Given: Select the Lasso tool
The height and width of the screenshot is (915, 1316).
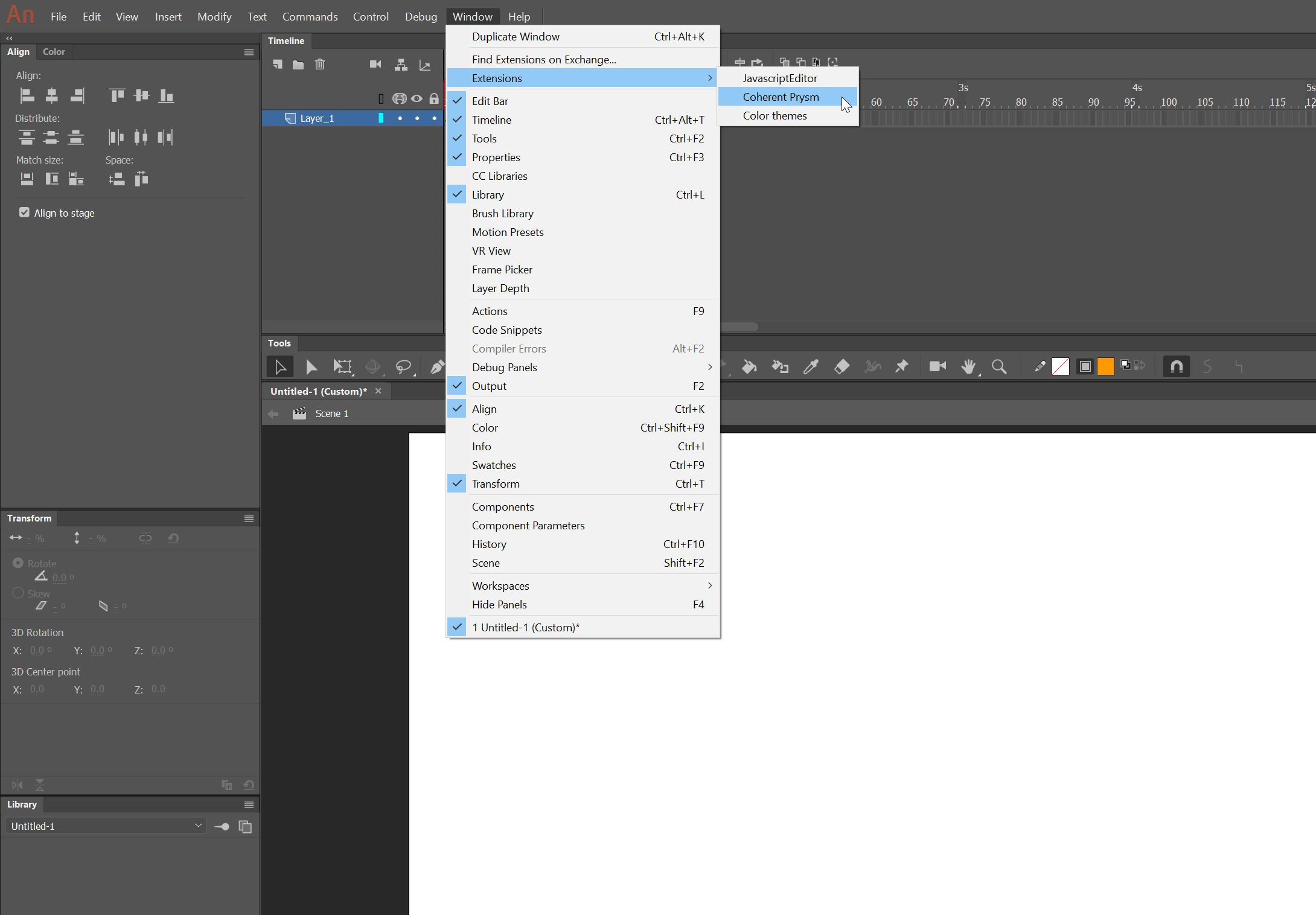Looking at the screenshot, I should [x=403, y=366].
